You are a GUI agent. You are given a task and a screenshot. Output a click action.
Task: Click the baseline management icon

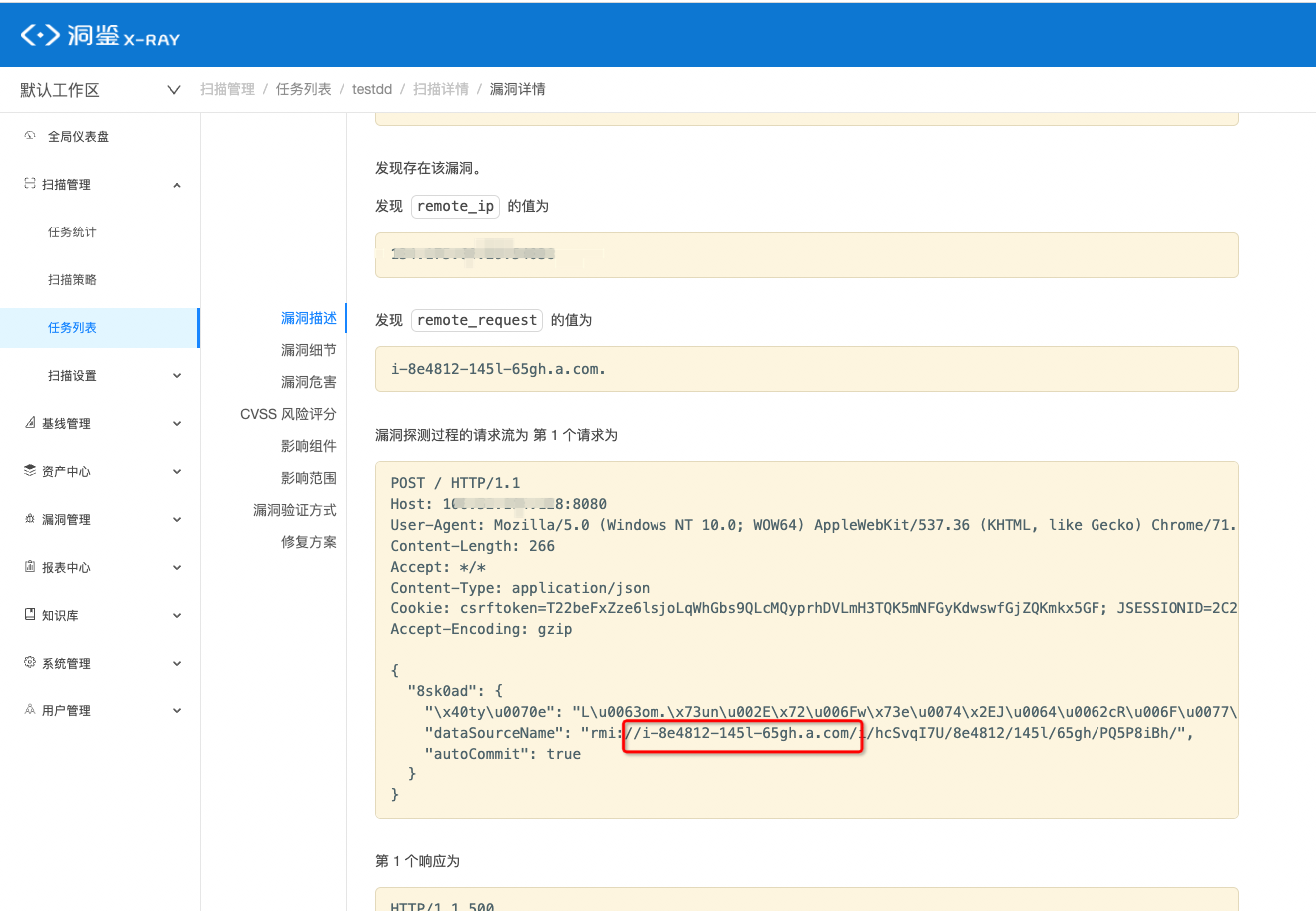tap(30, 423)
